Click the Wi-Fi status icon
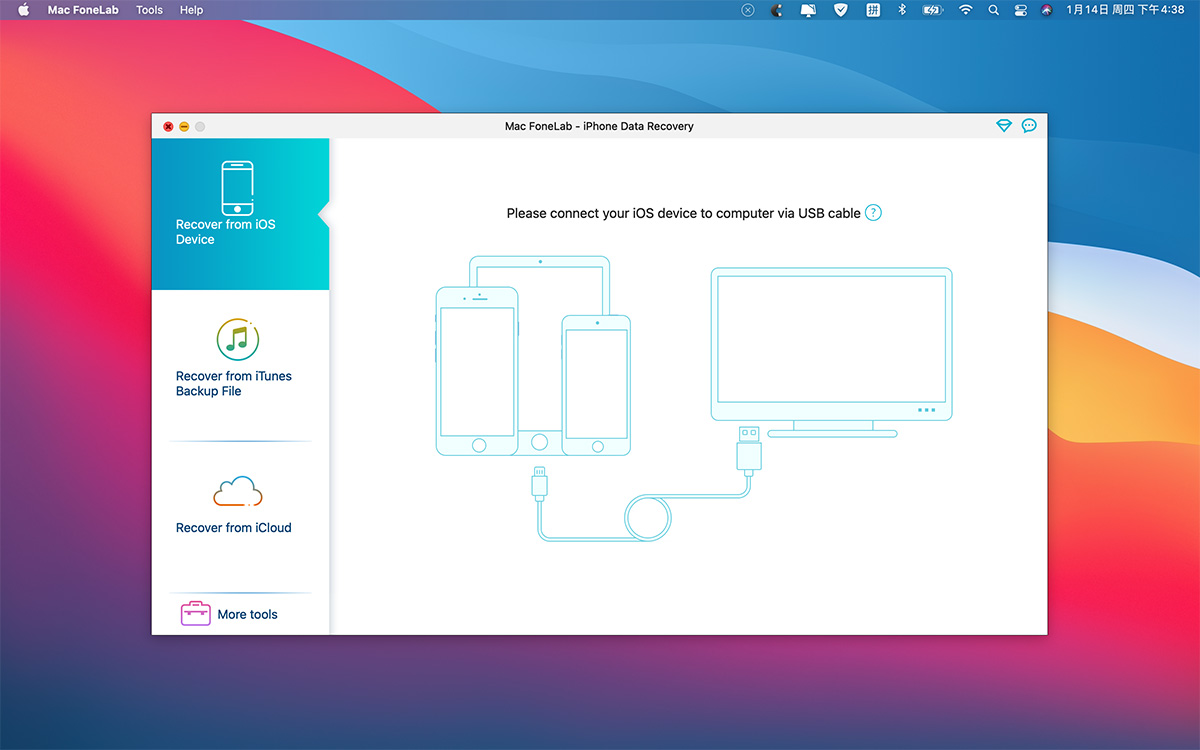 coord(965,10)
